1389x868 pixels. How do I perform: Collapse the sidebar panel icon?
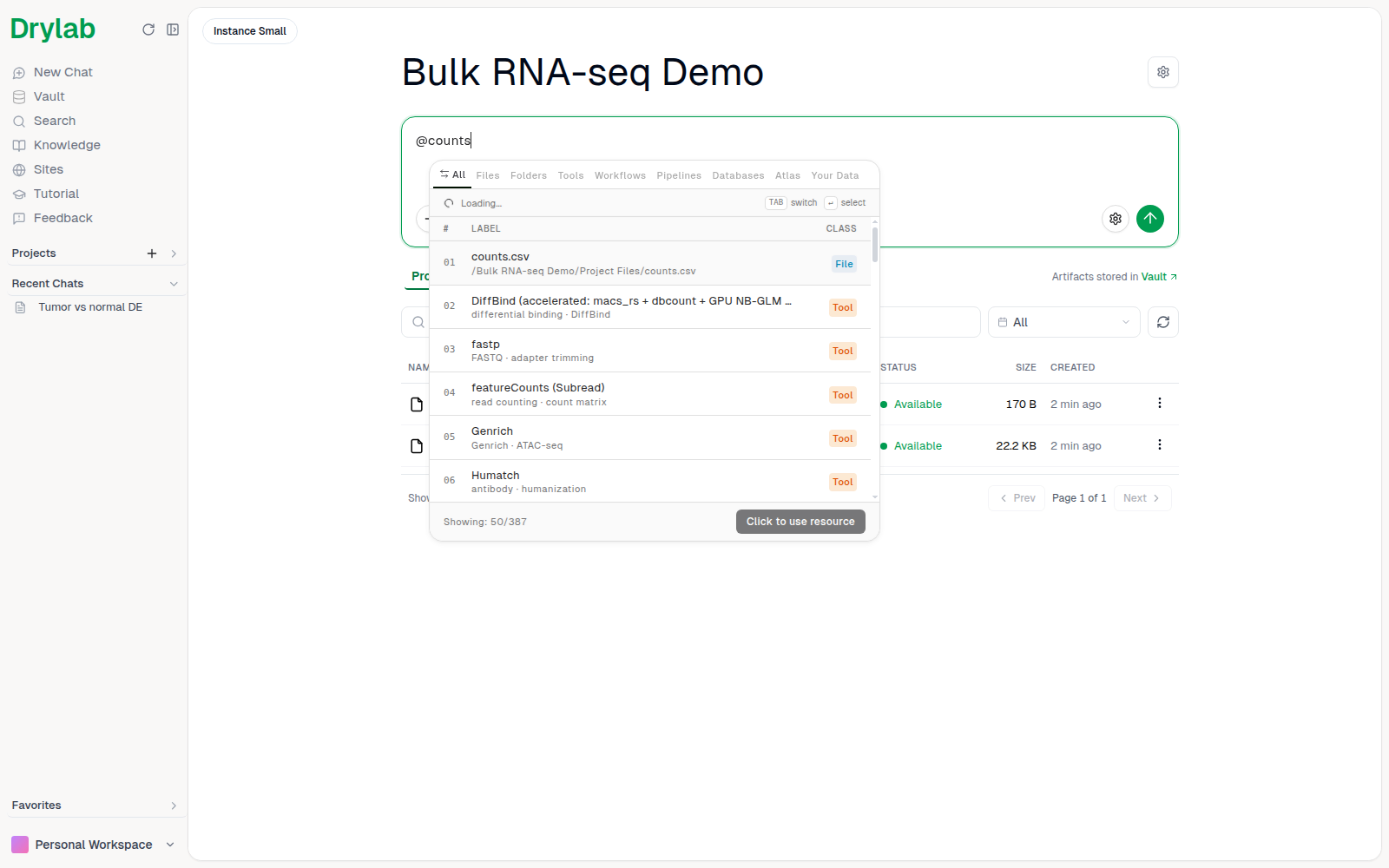coord(173,30)
